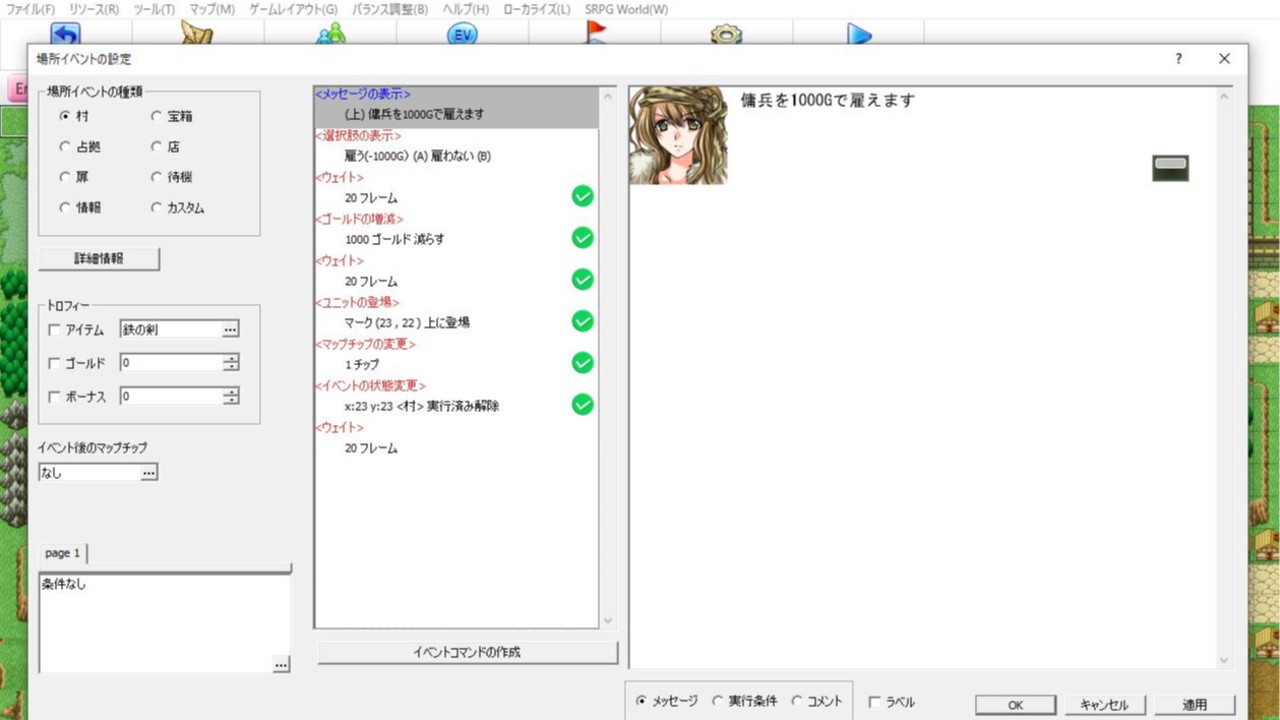
Task: Increase ゴールド value with the up stepper
Action: [231, 358]
